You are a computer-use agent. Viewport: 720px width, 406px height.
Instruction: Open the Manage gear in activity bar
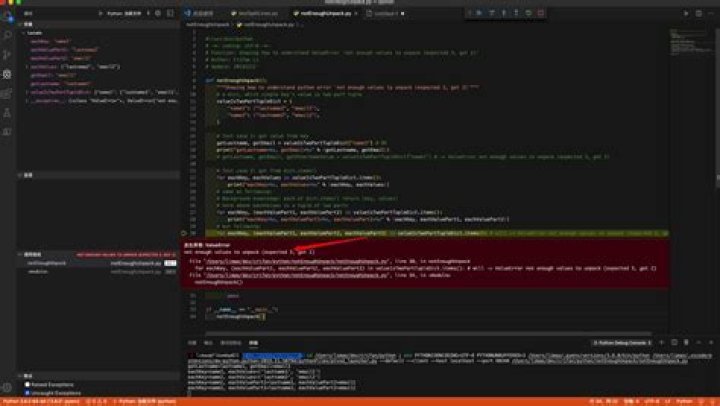[7, 388]
